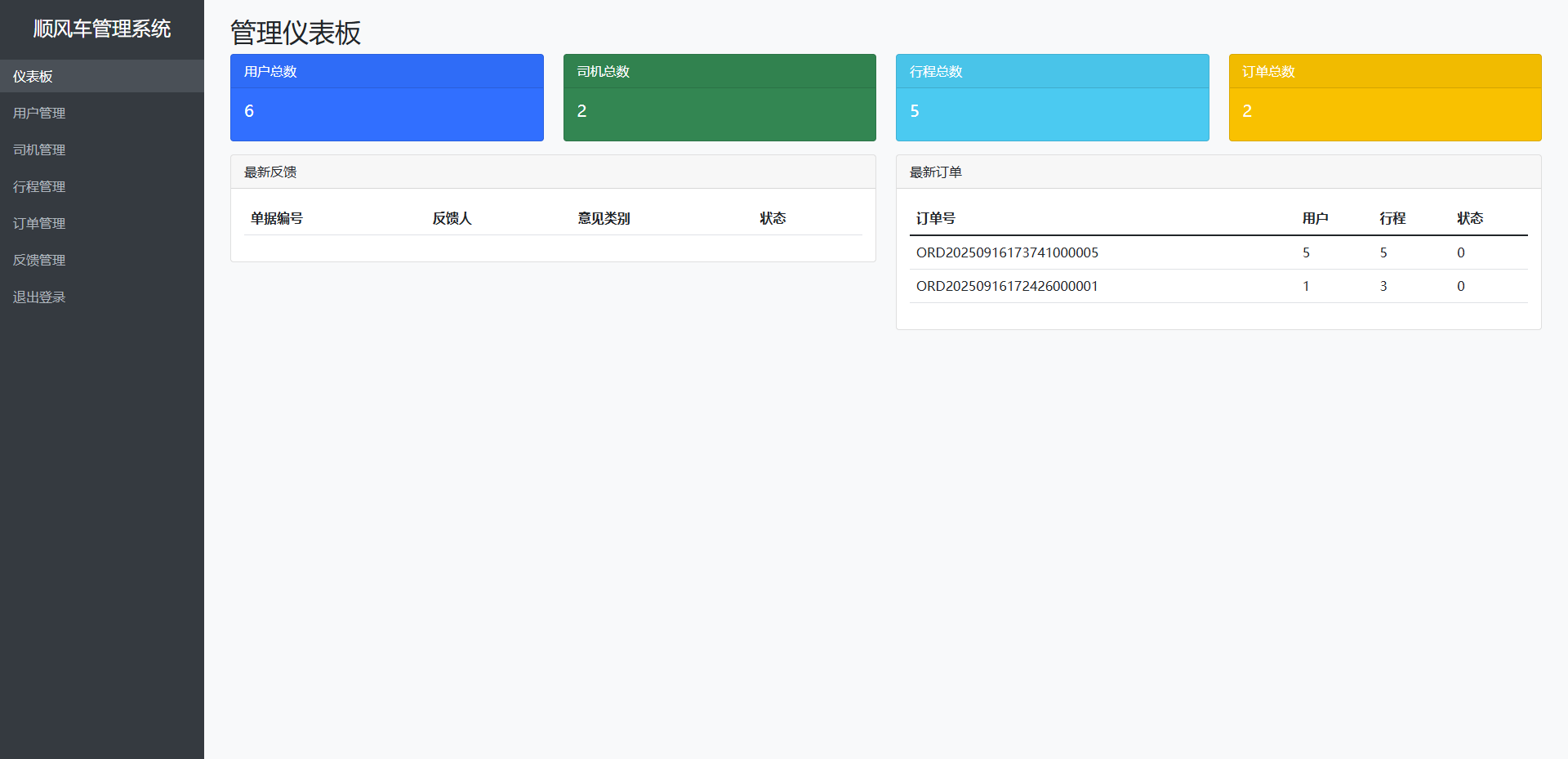The height and width of the screenshot is (759, 1568).
Task: Click the yellow 订单总数 card
Action: tap(1384, 97)
